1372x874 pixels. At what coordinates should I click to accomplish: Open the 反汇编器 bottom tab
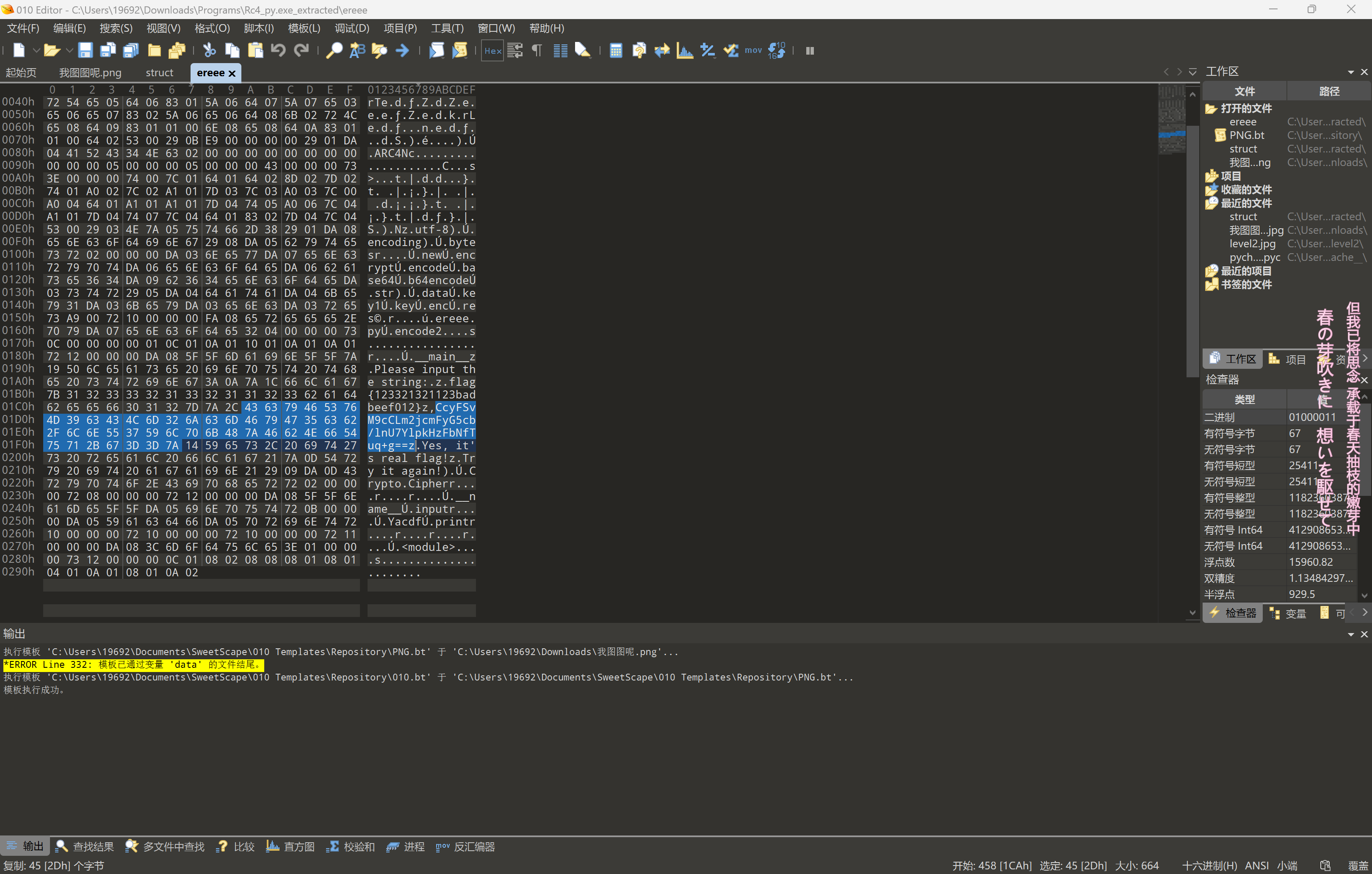465,846
